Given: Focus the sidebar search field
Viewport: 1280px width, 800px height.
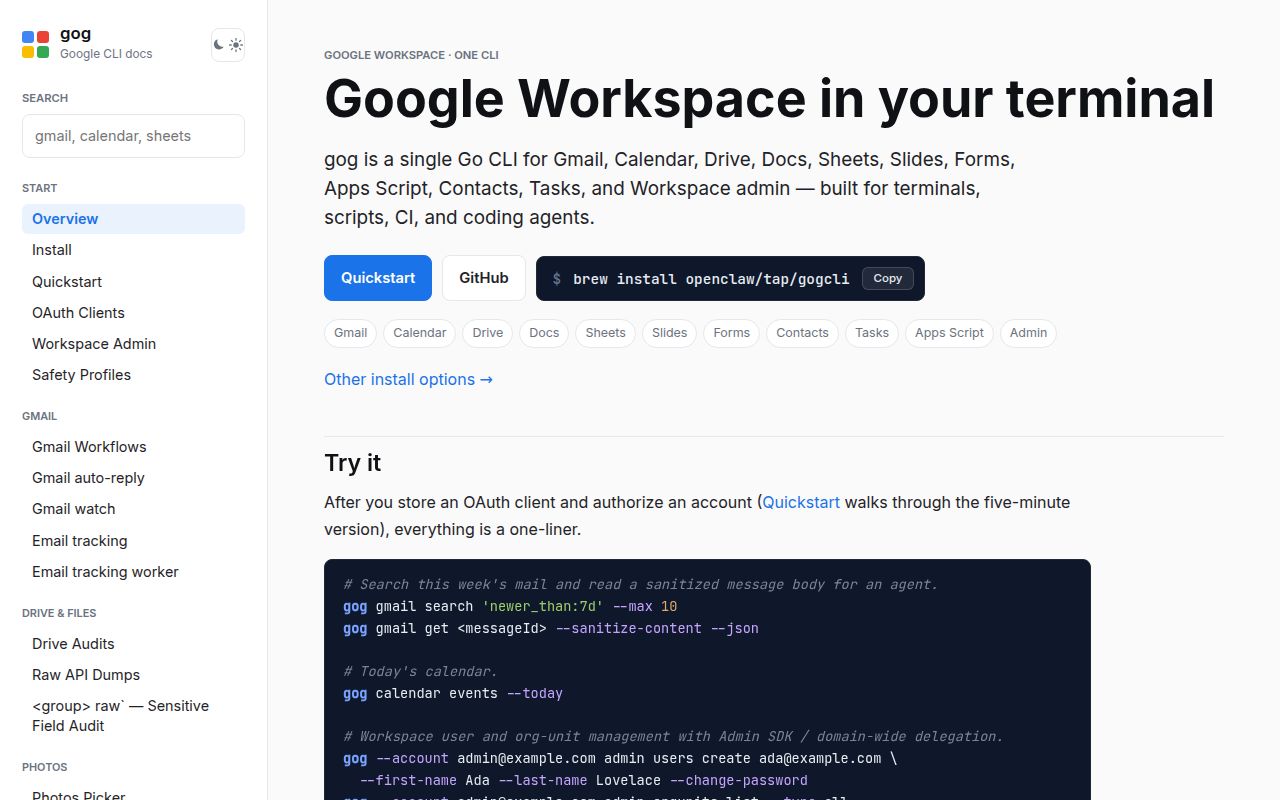Looking at the screenshot, I should (x=133, y=136).
